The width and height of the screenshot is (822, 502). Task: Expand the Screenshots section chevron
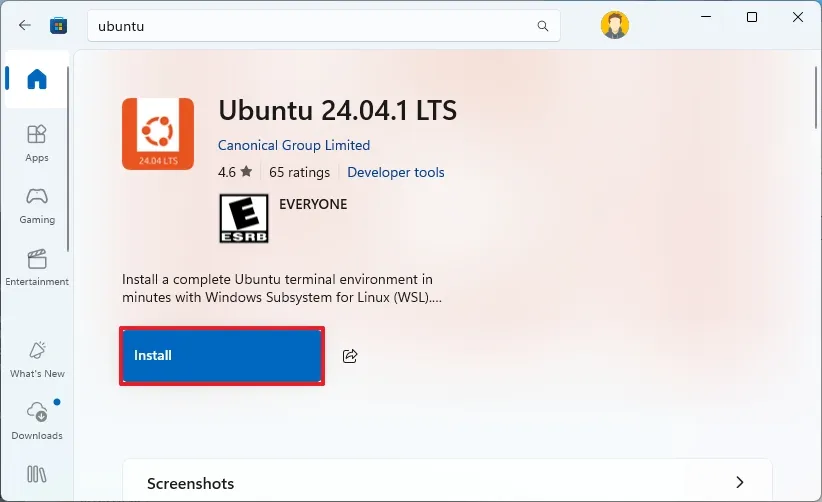pos(740,482)
